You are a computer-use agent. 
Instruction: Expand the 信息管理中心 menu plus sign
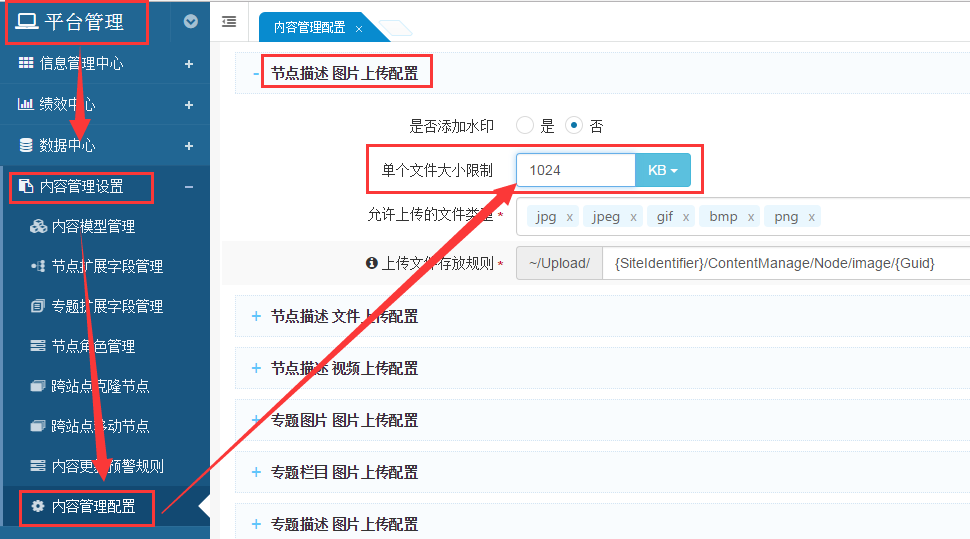coord(189,64)
